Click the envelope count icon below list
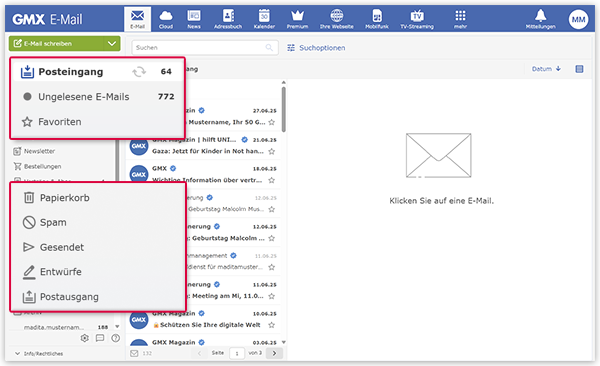The width and height of the screenshot is (600, 366). [134, 353]
